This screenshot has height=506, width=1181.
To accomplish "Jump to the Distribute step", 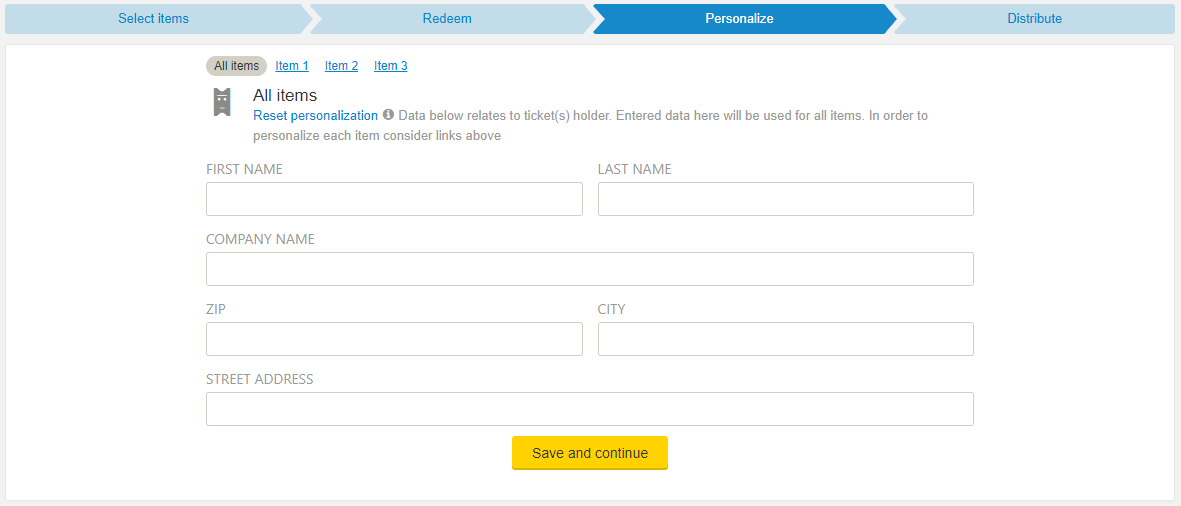I will coord(1035,19).
